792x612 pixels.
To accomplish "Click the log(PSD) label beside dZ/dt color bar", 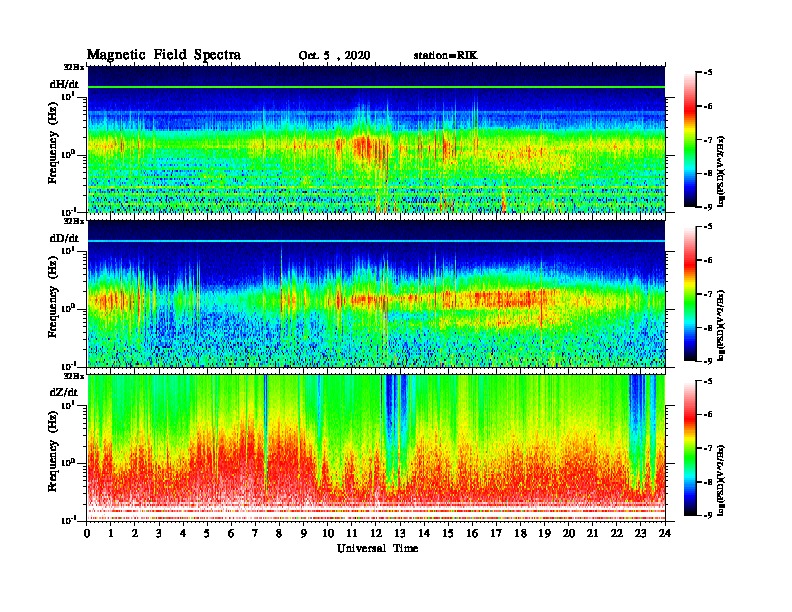I will tap(721, 480).
